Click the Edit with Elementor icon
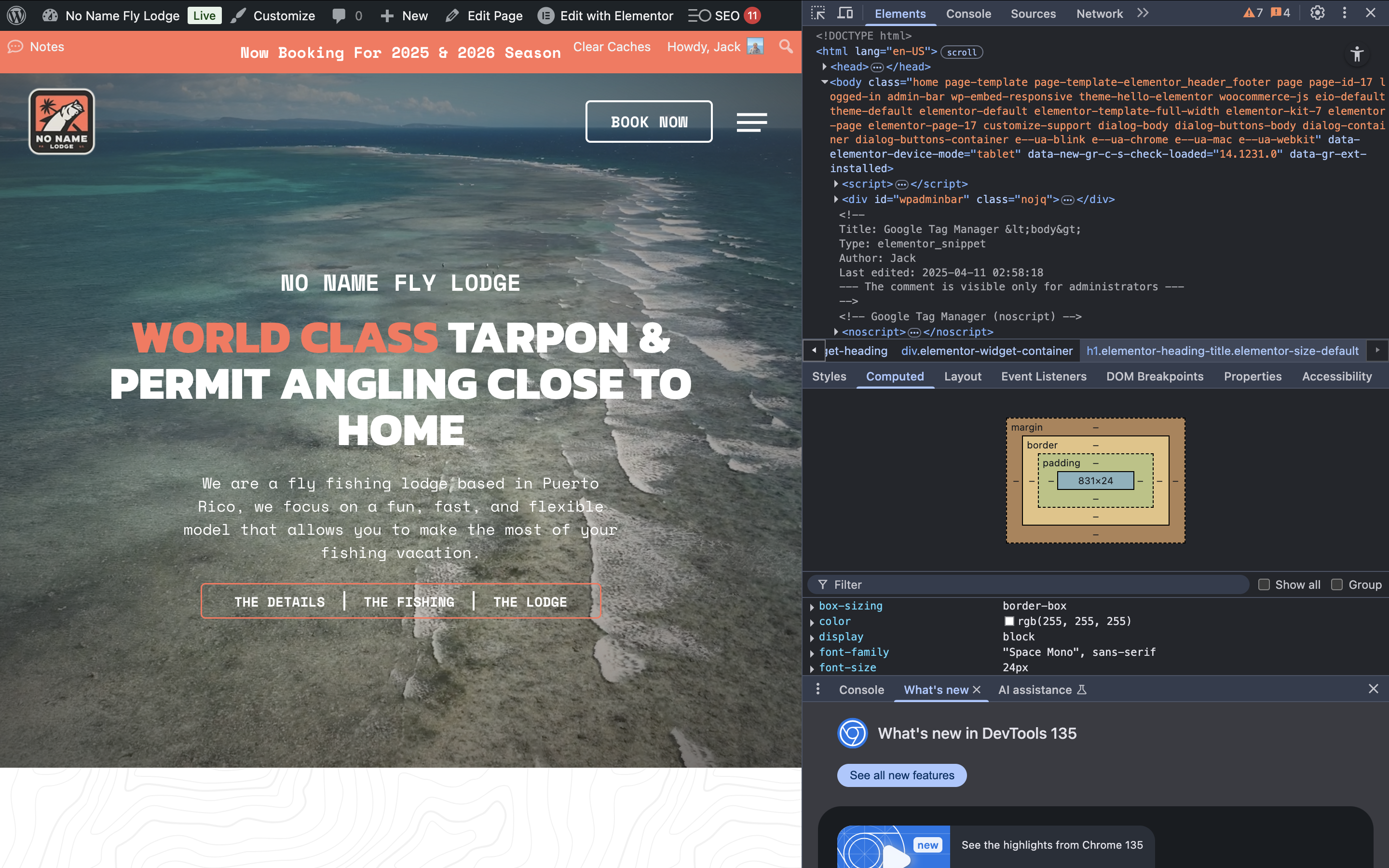Viewport: 1389px width, 868px height. pyautogui.click(x=545, y=15)
